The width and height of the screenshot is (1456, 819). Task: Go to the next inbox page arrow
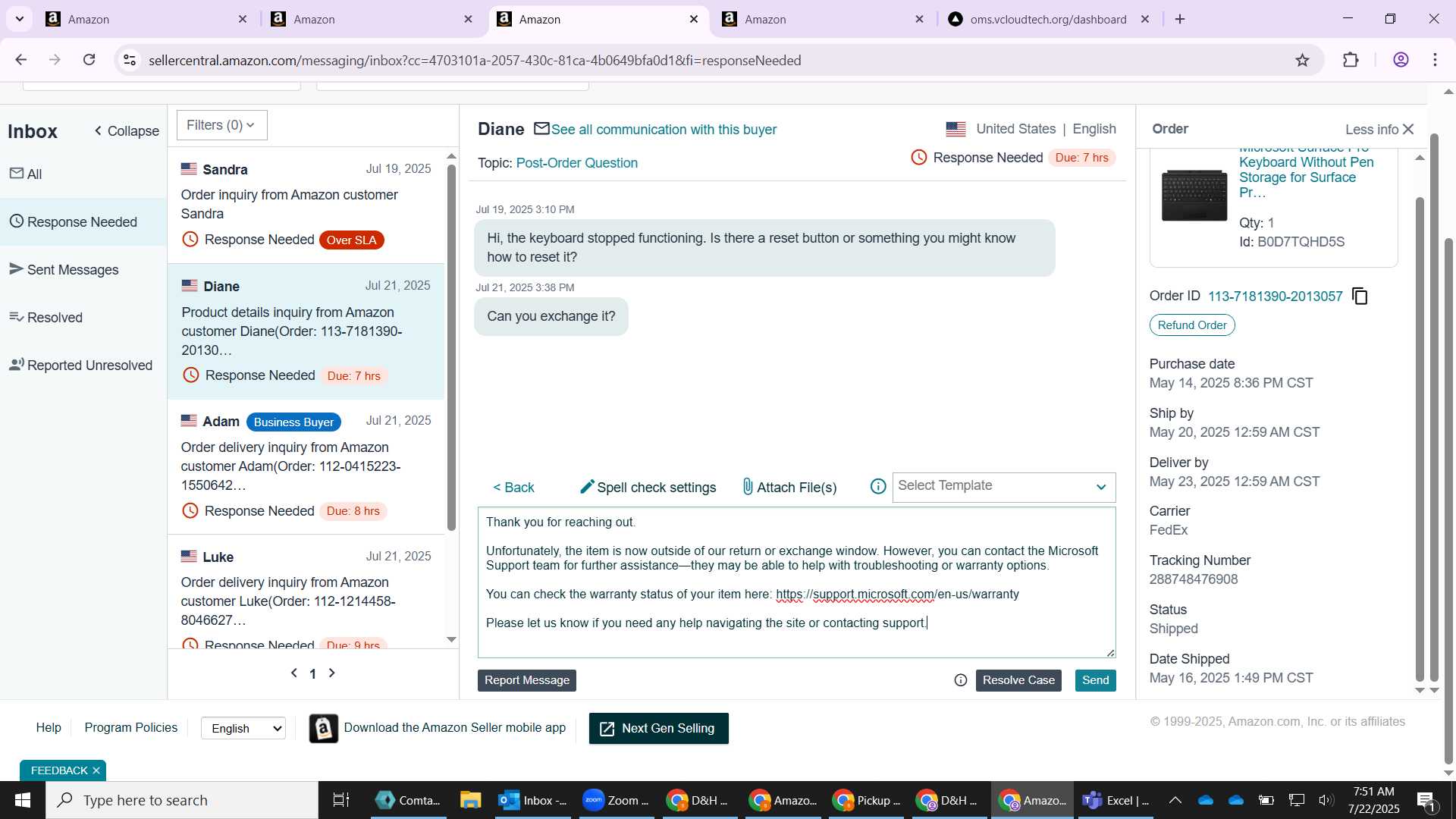331,673
